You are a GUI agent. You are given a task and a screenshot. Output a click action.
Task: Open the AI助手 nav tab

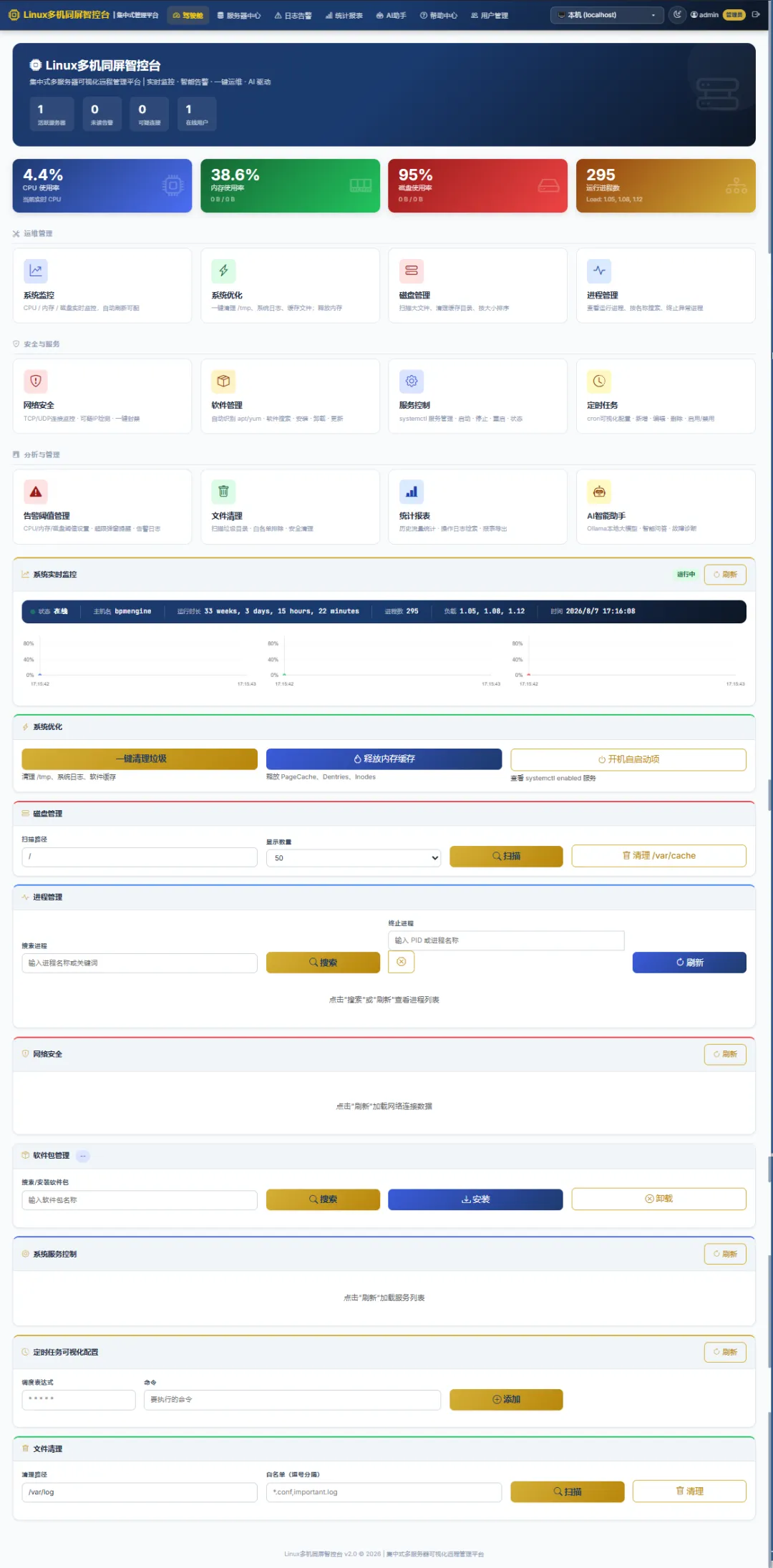click(x=391, y=15)
